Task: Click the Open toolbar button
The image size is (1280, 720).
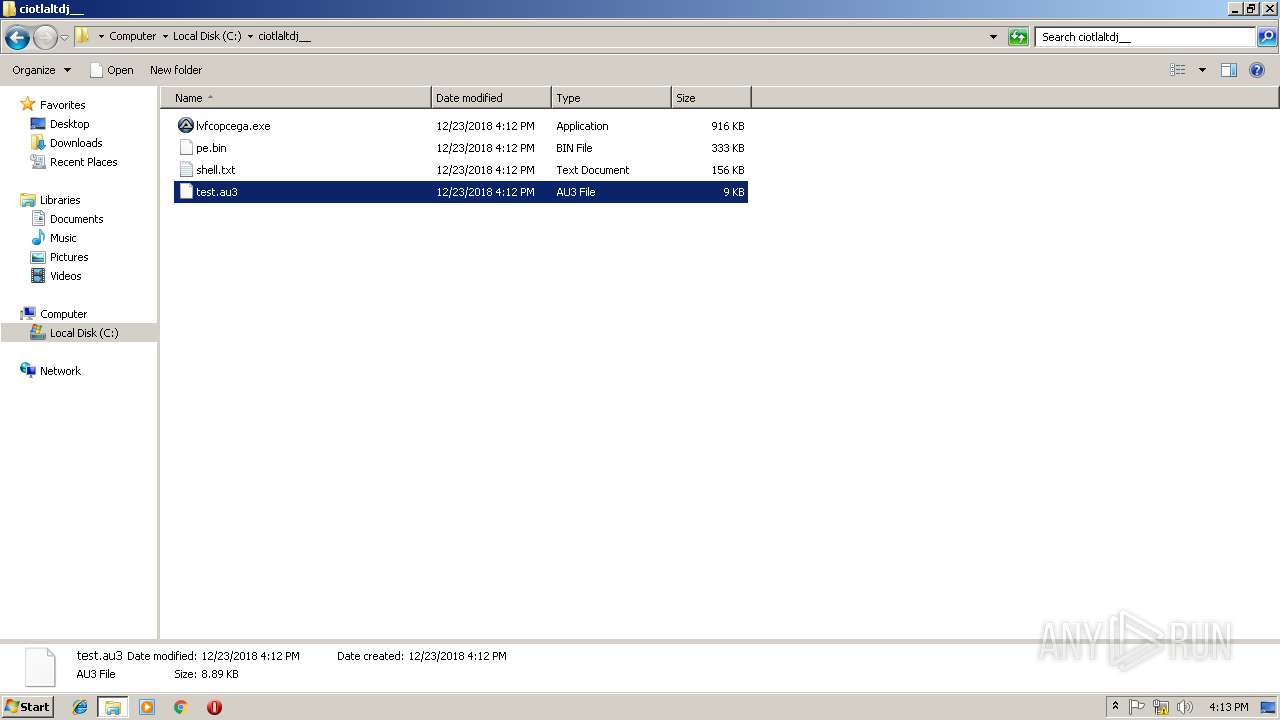Action: pyautogui.click(x=111, y=70)
